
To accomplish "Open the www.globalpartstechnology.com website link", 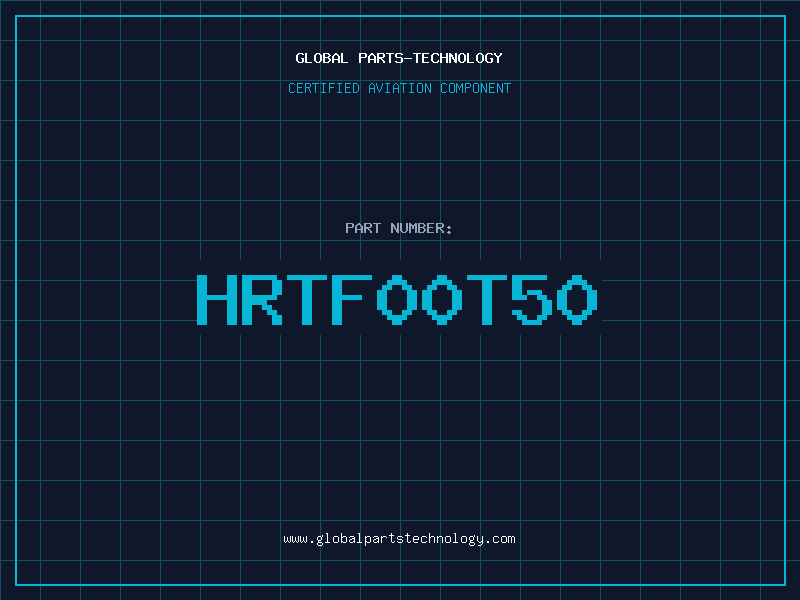I will coord(399,539).
